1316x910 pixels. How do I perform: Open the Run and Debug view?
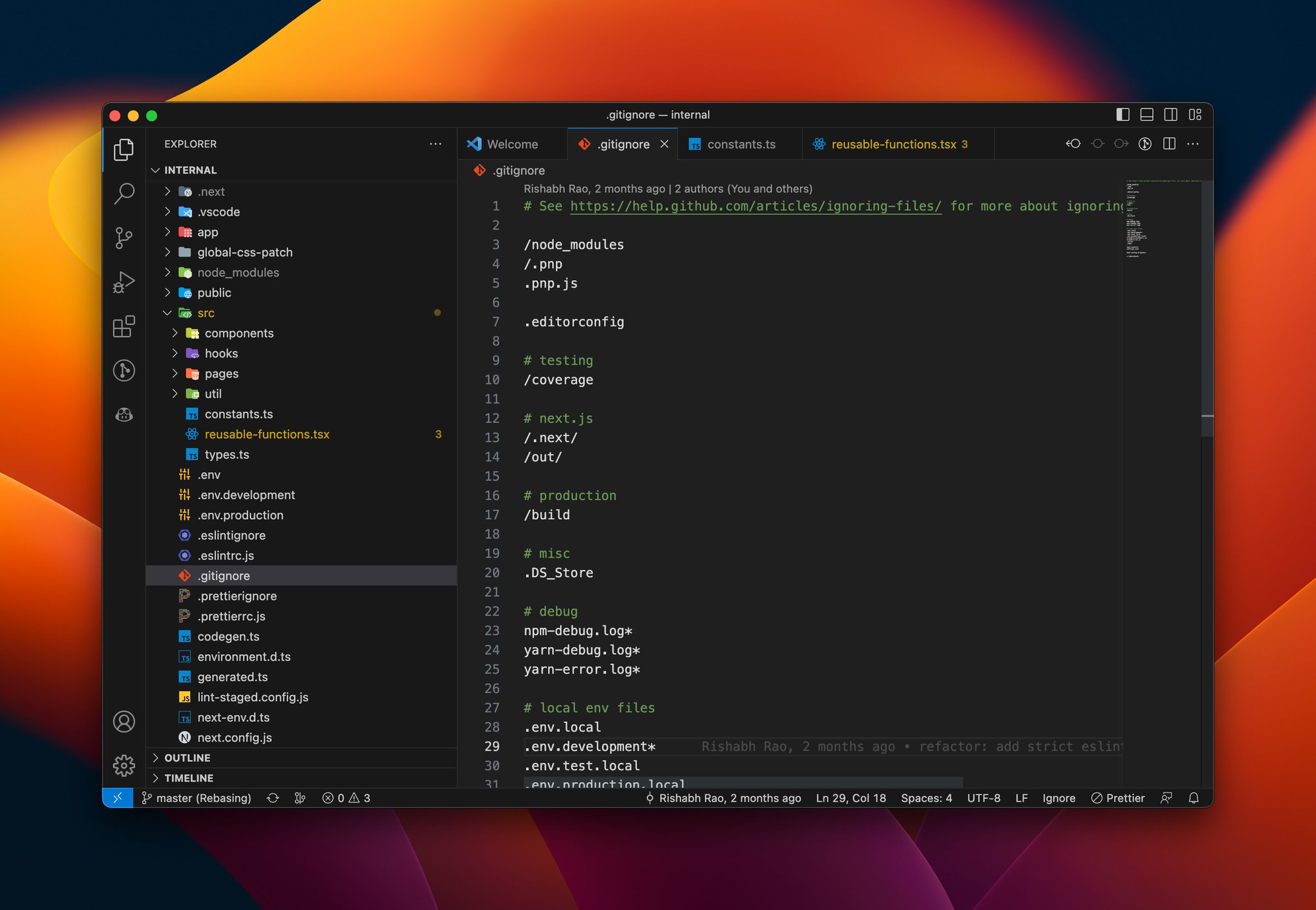pyautogui.click(x=124, y=281)
